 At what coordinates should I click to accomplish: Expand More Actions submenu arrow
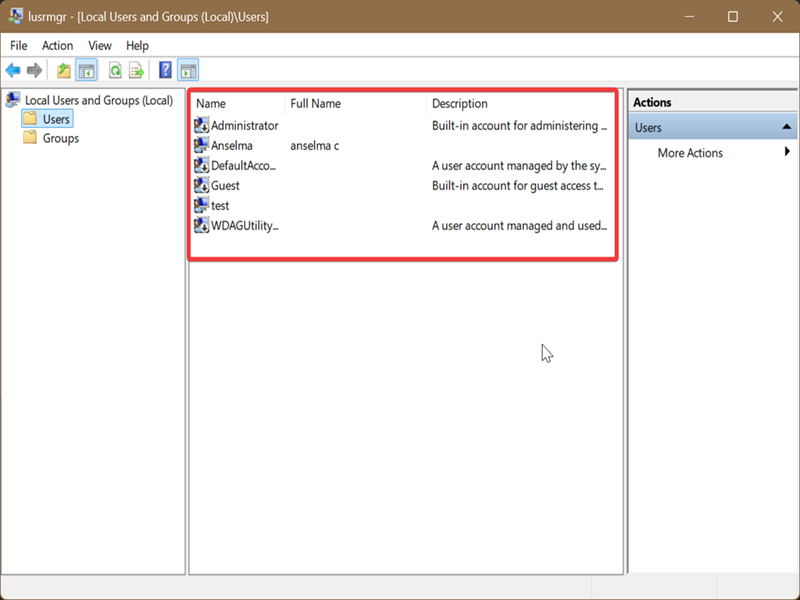coord(787,152)
